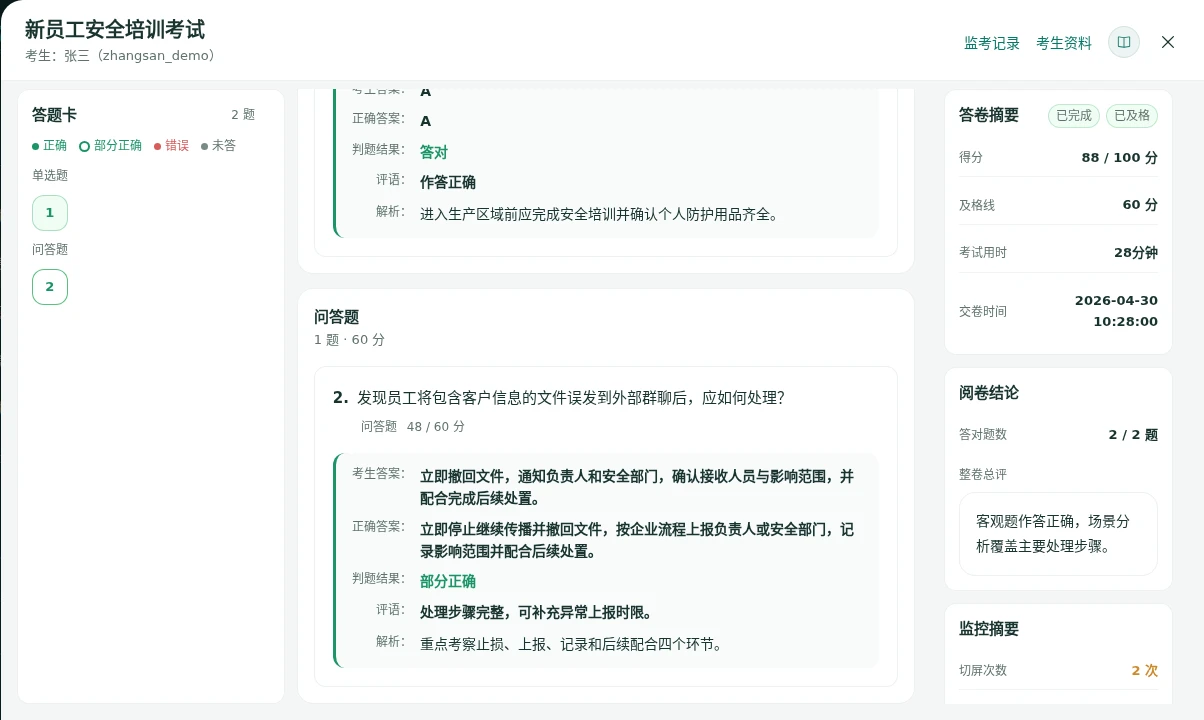Close the exam review dialog

[1168, 42]
